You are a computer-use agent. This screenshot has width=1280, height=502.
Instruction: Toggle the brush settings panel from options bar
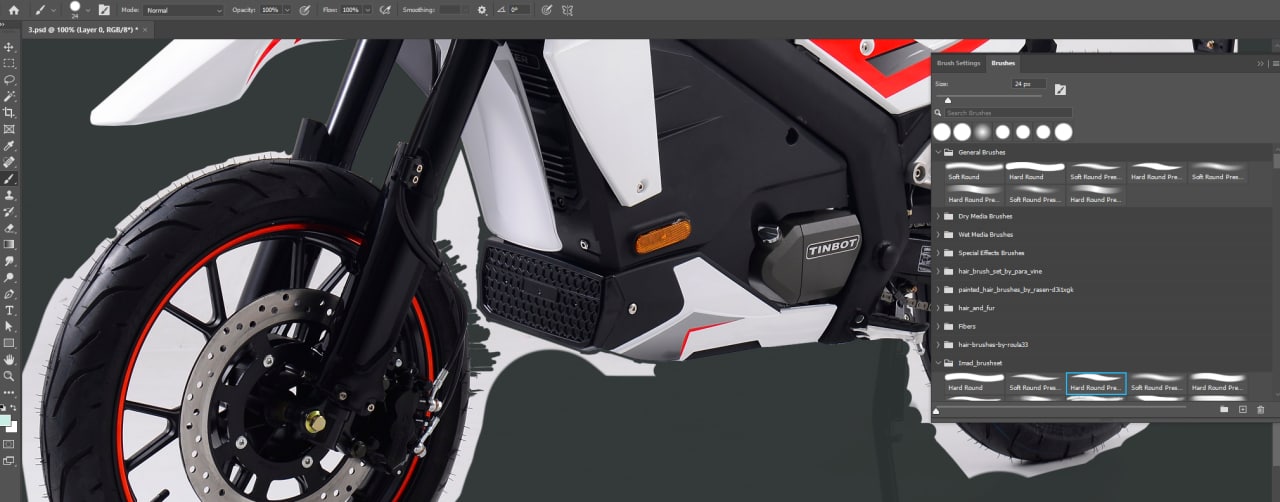(x=103, y=9)
